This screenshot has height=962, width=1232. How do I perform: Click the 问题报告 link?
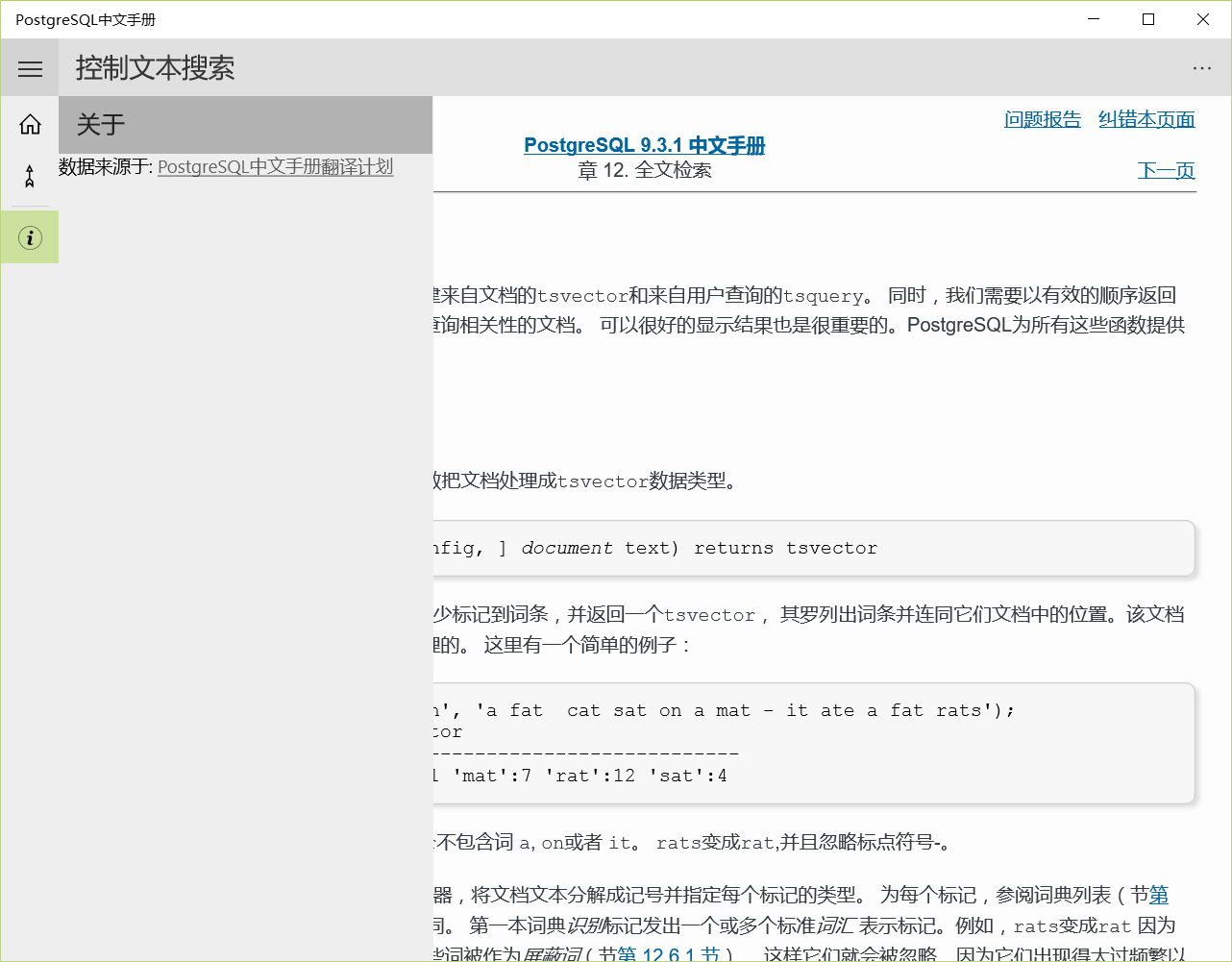point(1043,119)
